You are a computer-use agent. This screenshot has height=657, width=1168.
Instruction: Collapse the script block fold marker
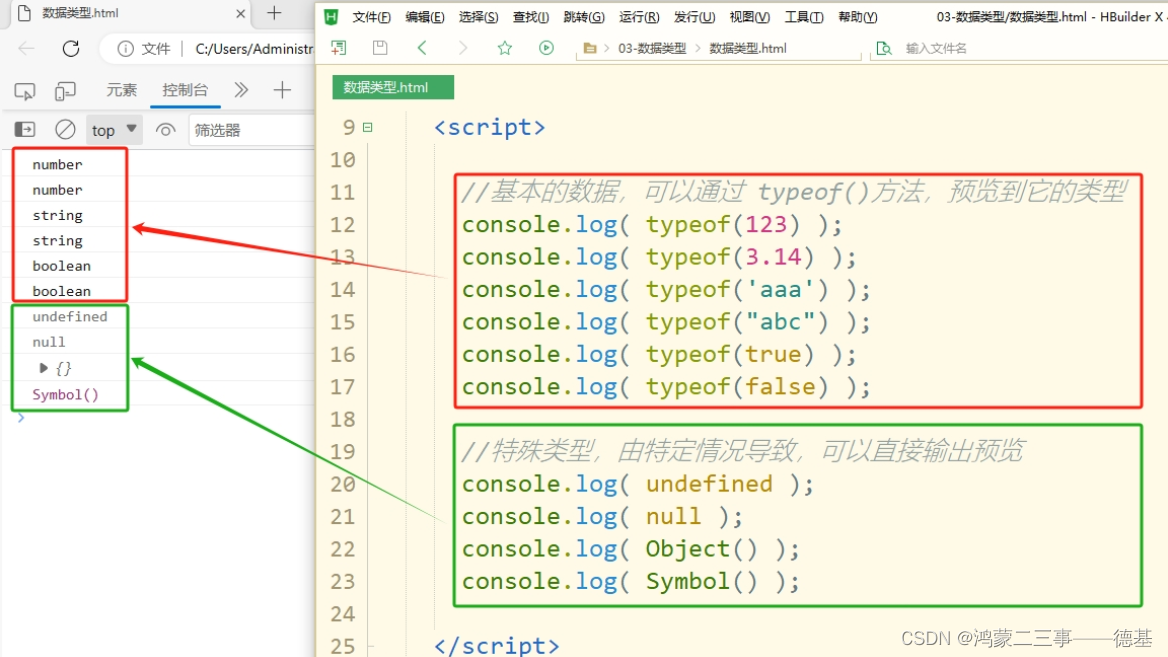[x=367, y=127]
